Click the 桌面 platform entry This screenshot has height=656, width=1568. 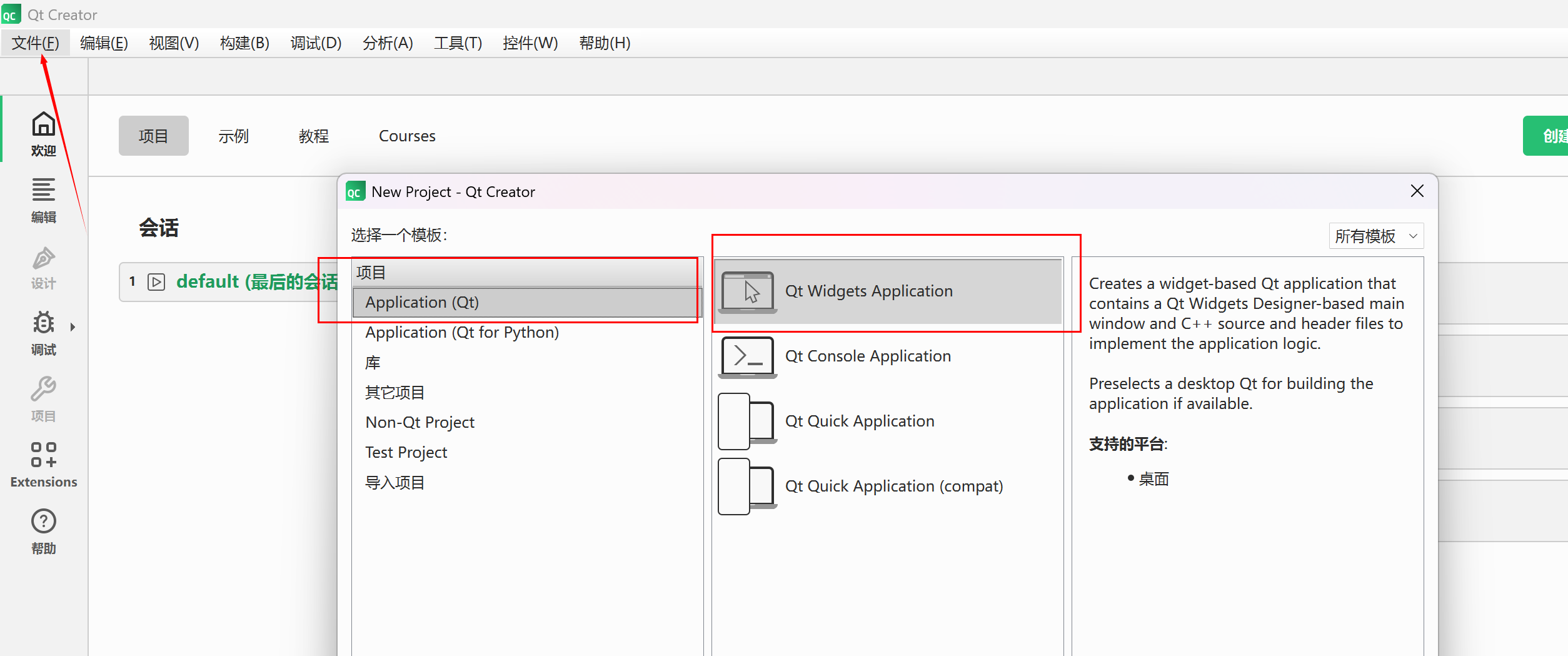click(x=1153, y=479)
